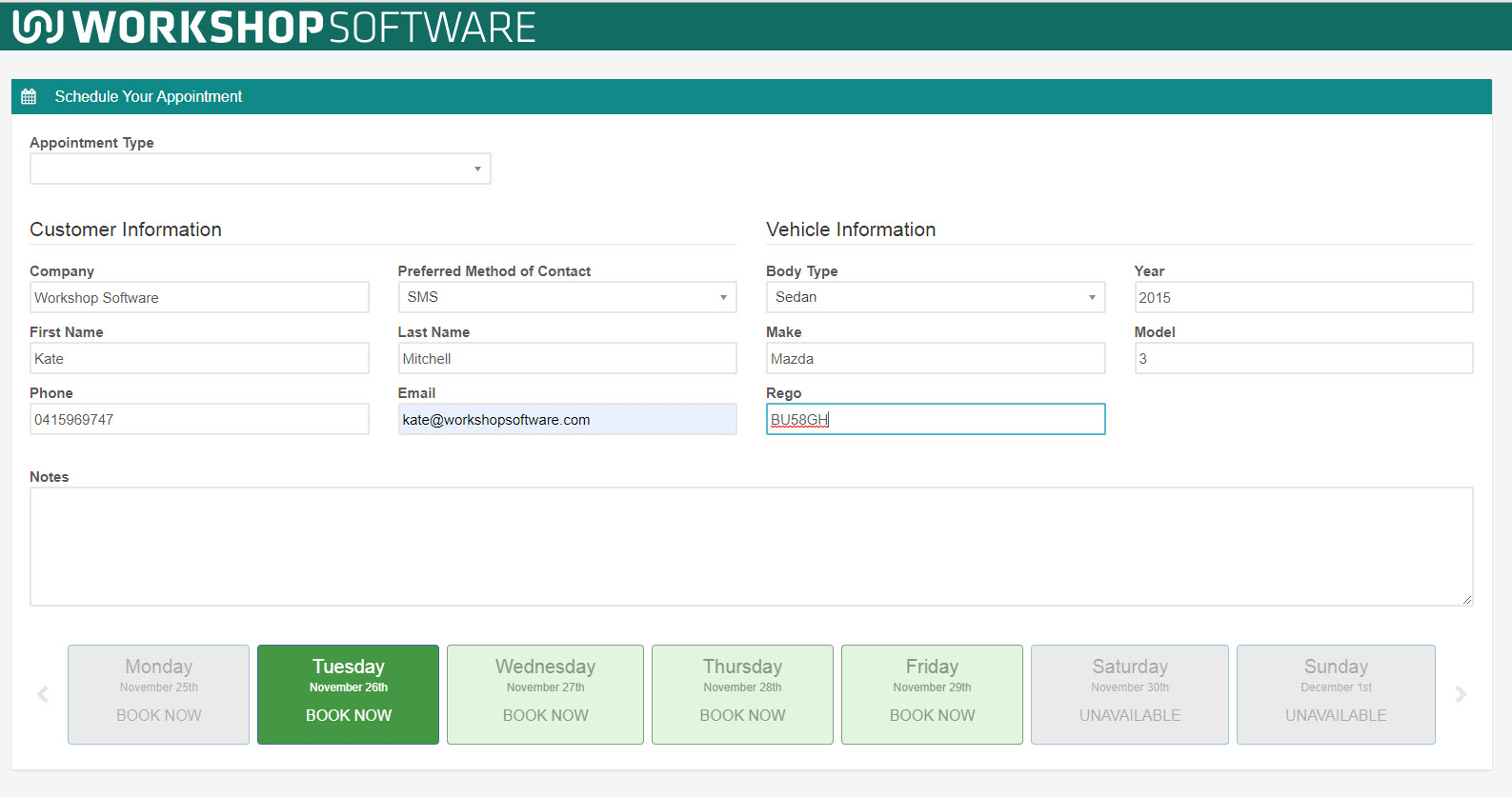
Task: Click the calendar icon beside Schedule Your Appointment
Action: click(x=29, y=96)
